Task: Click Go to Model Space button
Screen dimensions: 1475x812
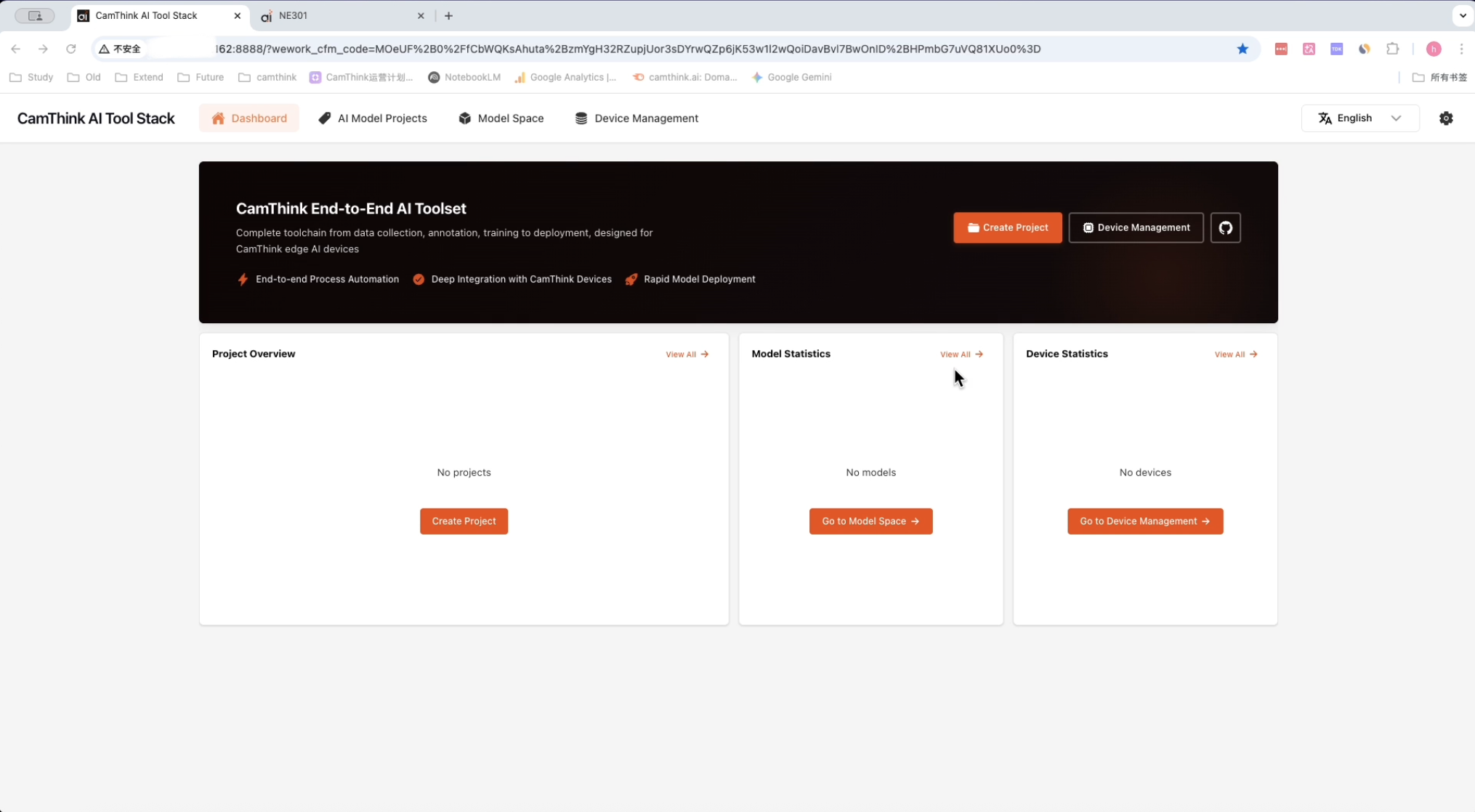Action: click(870, 521)
